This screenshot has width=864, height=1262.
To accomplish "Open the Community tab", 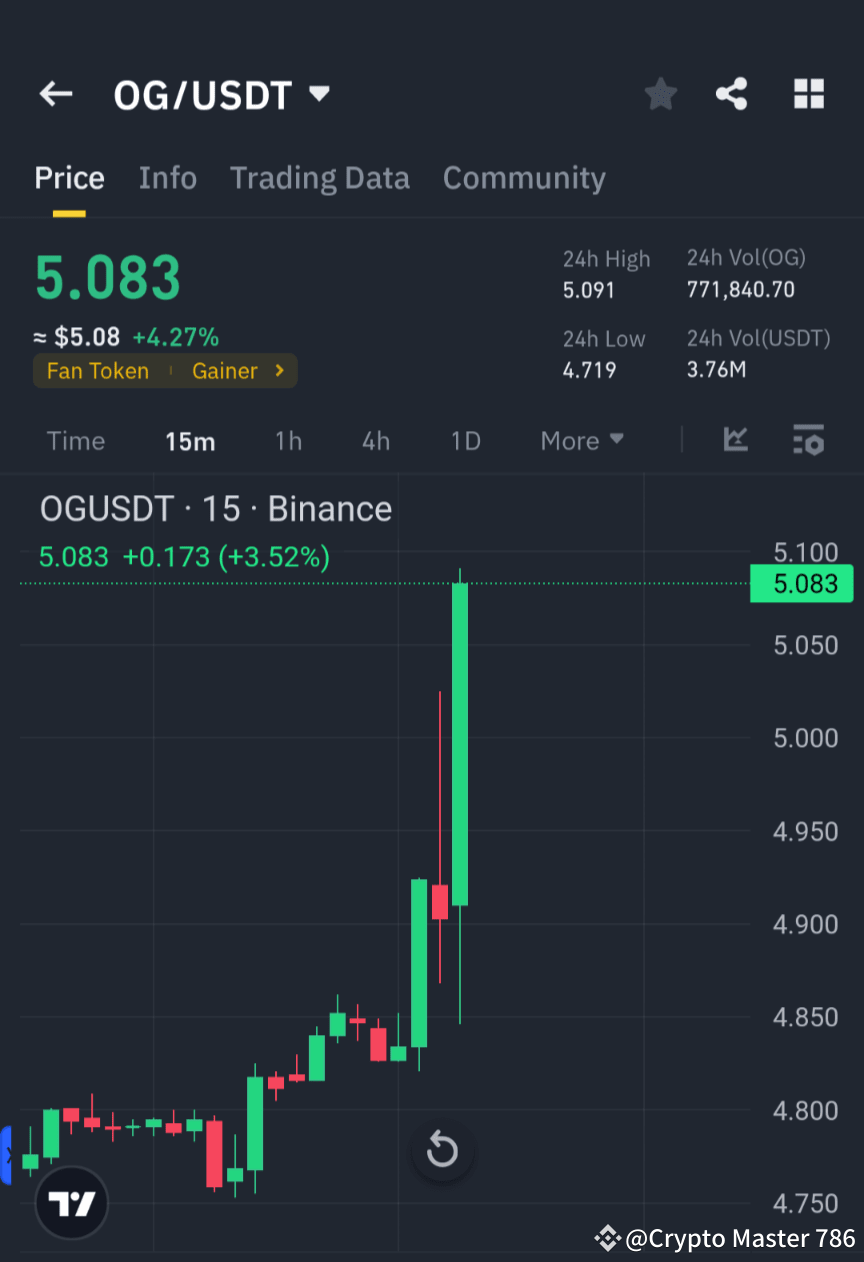I will coord(524,177).
